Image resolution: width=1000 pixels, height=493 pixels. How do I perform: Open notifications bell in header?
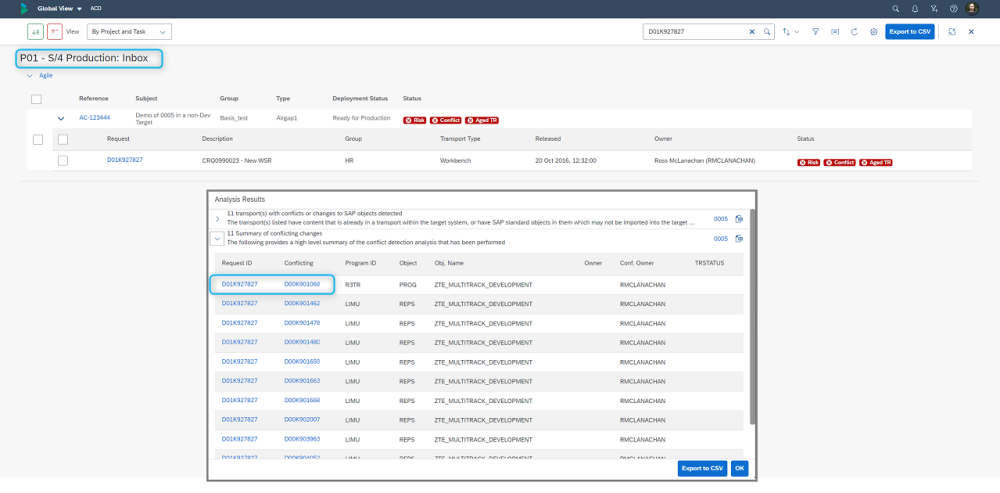[x=914, y=8]
